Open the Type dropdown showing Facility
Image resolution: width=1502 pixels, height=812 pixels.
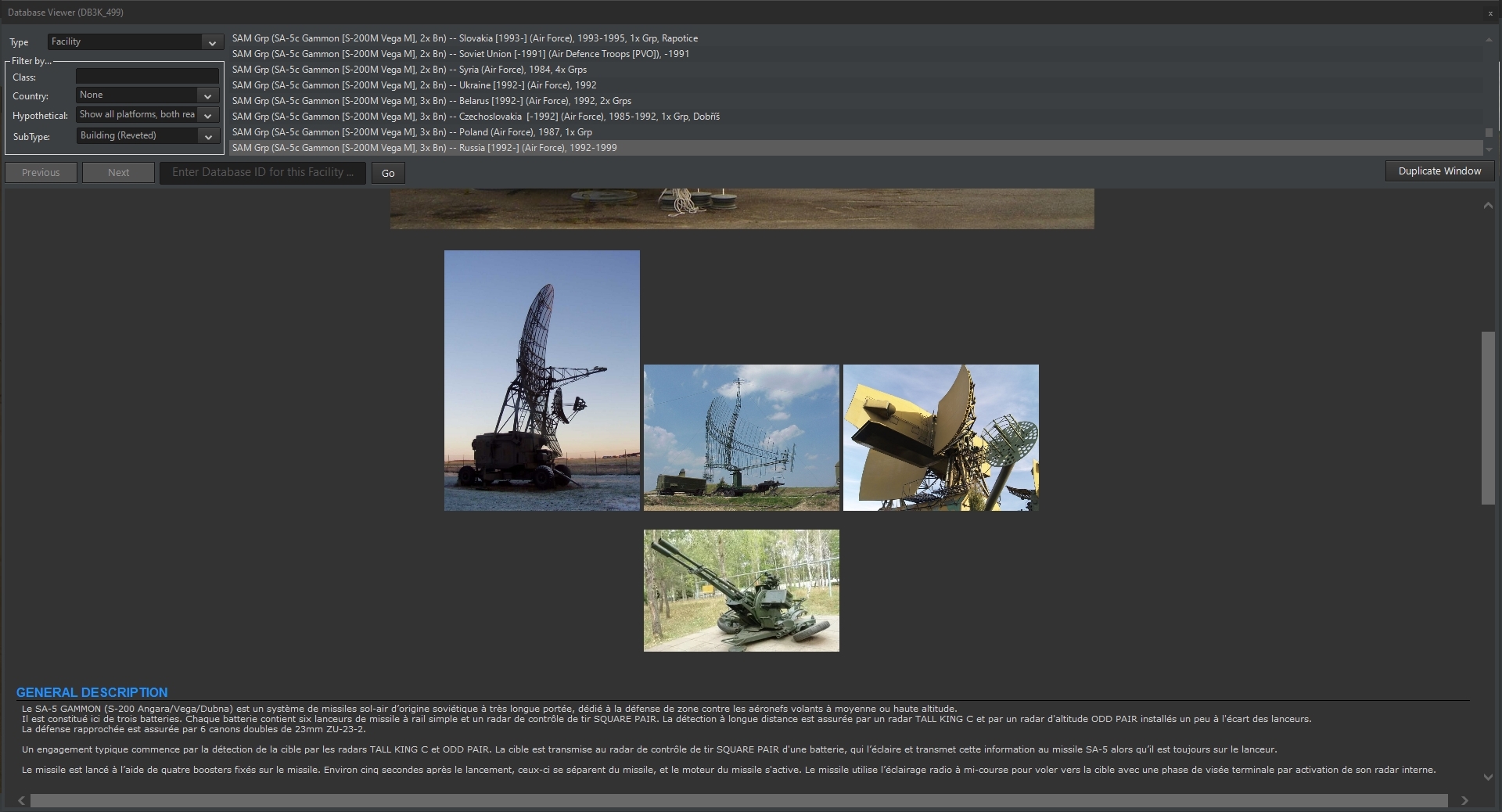pos(134,42)
